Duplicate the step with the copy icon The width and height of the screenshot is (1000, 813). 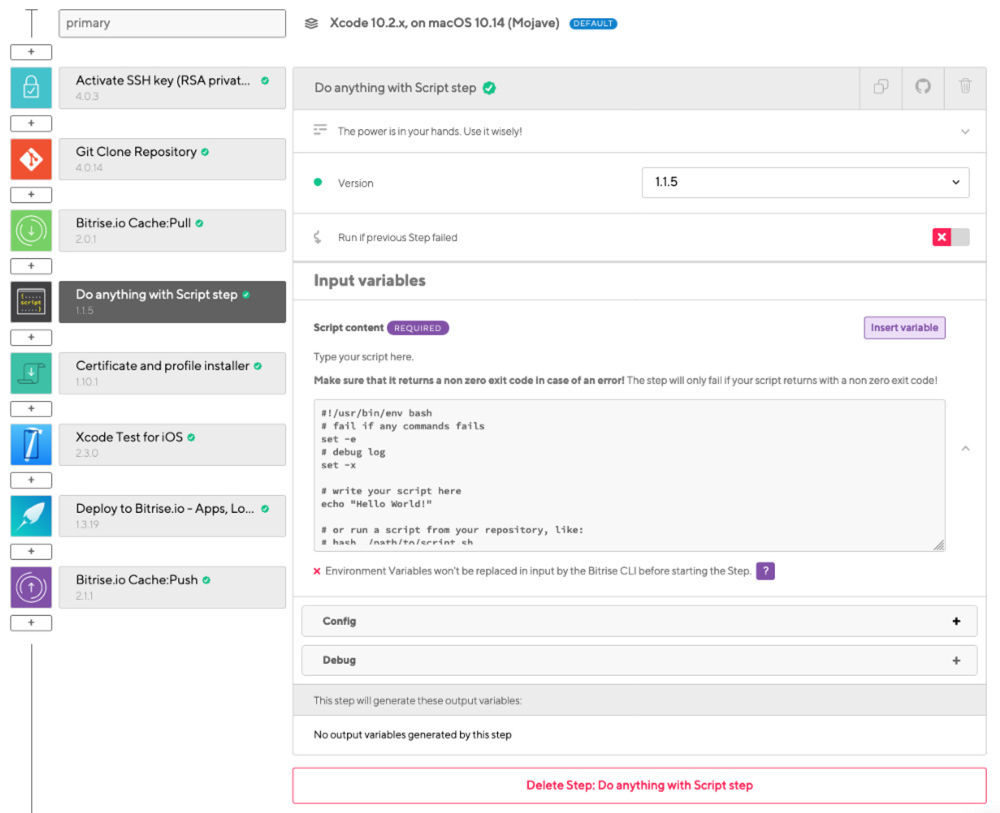click(x=881, y=87)
